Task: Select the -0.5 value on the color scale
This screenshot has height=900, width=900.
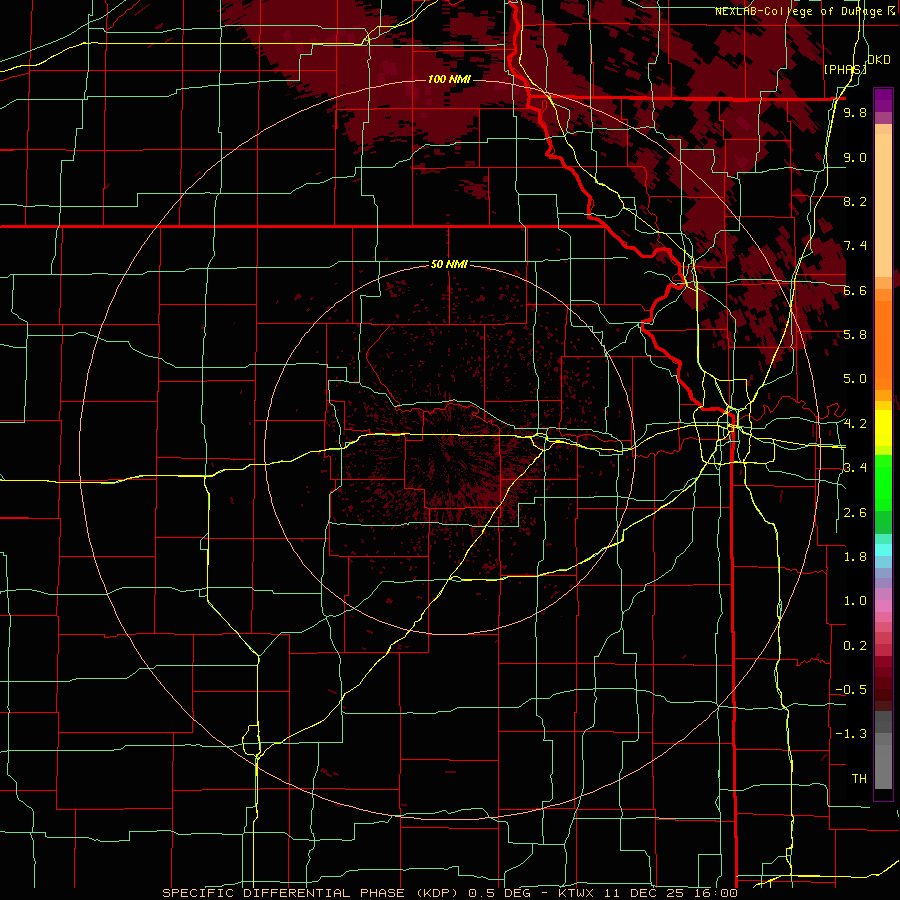Action: point(851,690)
